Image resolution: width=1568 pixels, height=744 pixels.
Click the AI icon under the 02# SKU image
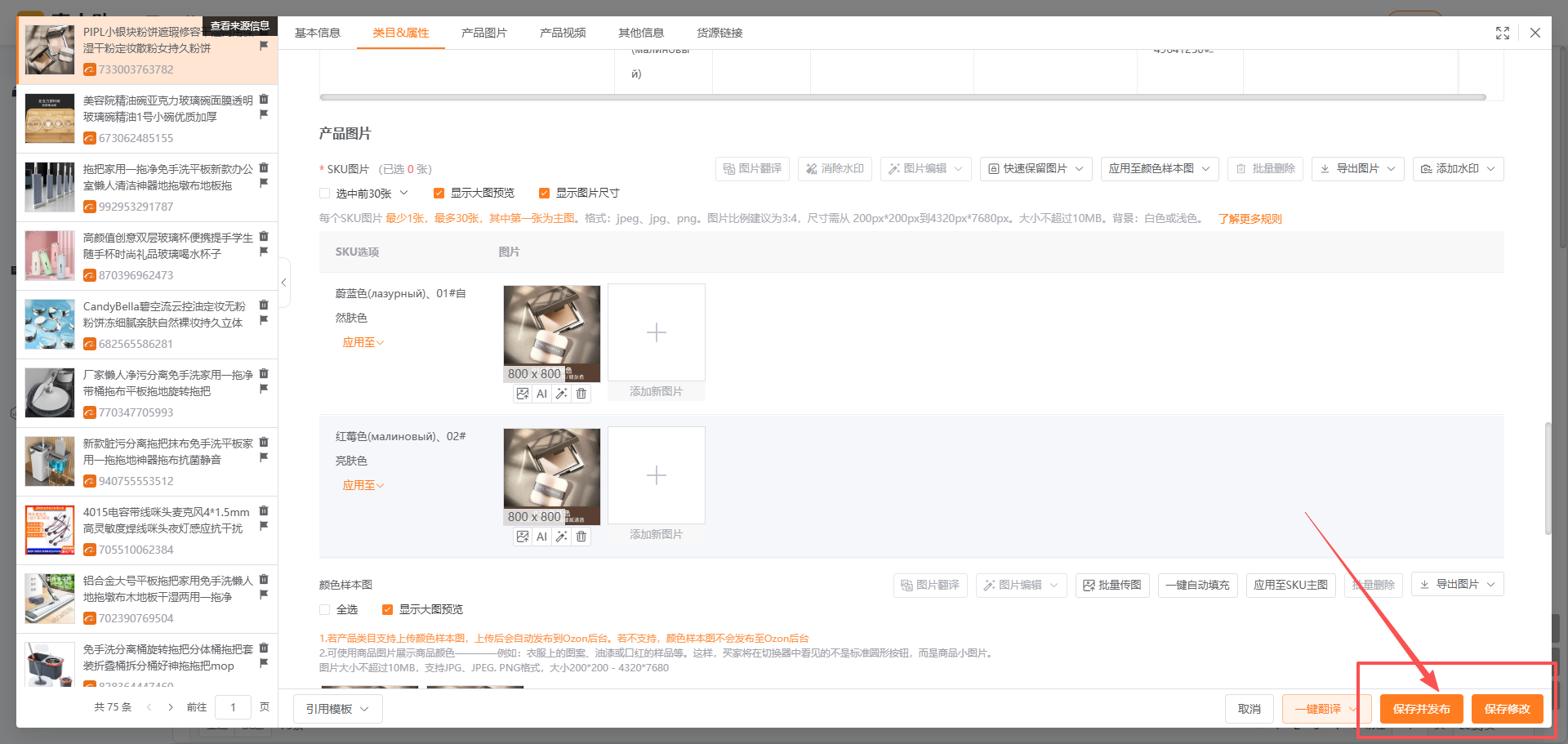pos(541,537)
